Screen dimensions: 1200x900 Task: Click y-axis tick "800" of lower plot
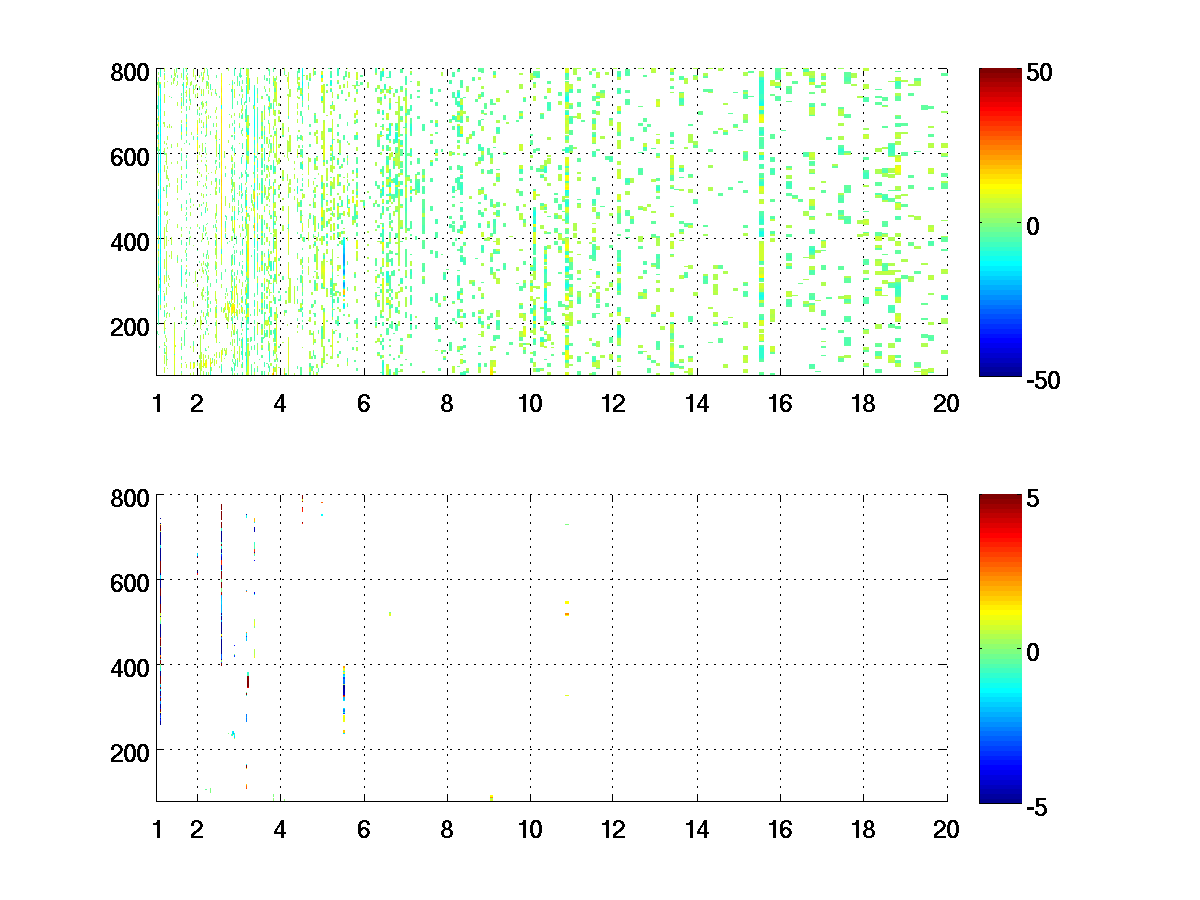click(131, 497)
